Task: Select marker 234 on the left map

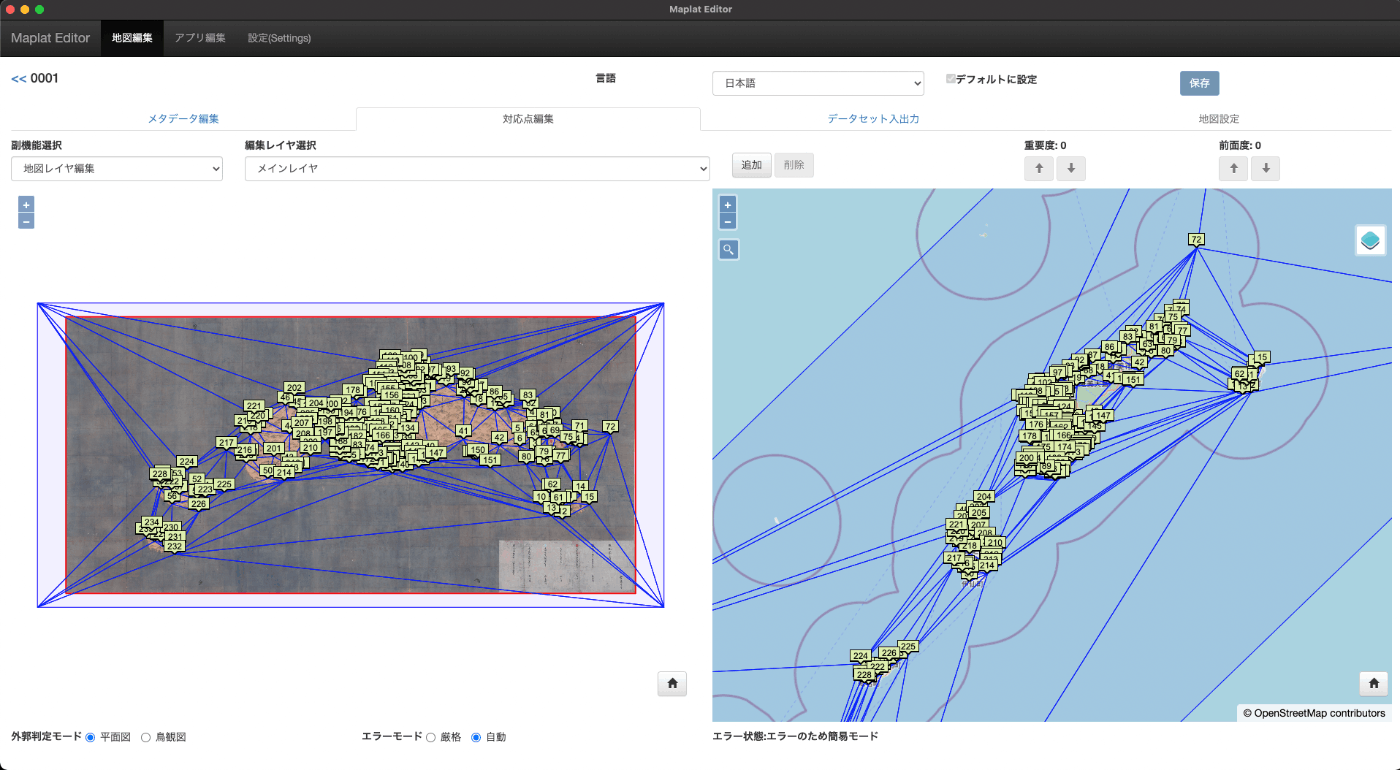Action: 152,522
